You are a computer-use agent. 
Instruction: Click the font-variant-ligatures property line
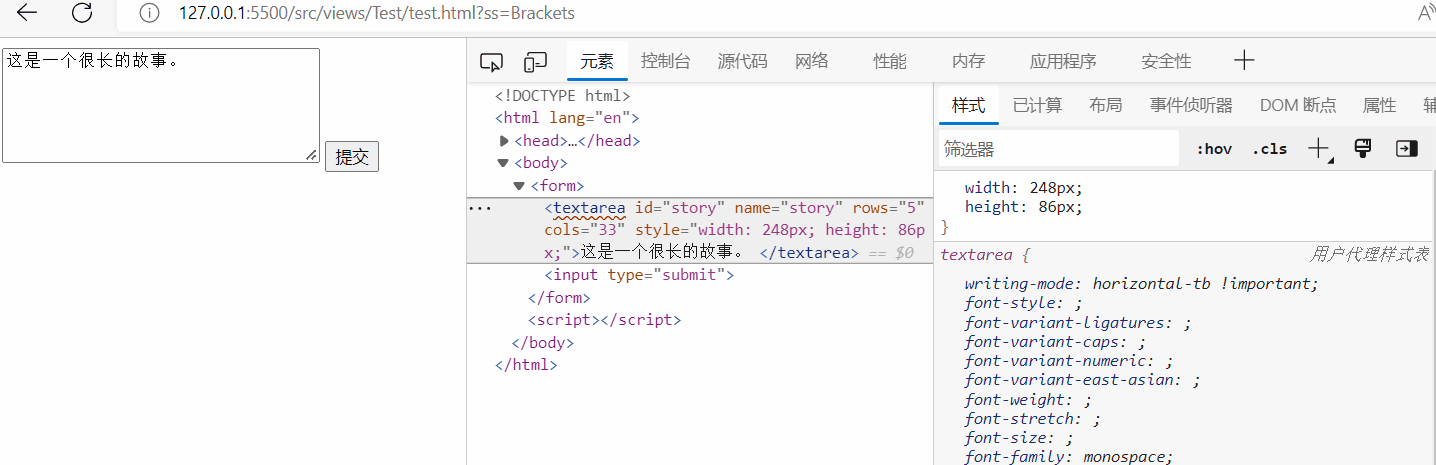[1078, 323]
